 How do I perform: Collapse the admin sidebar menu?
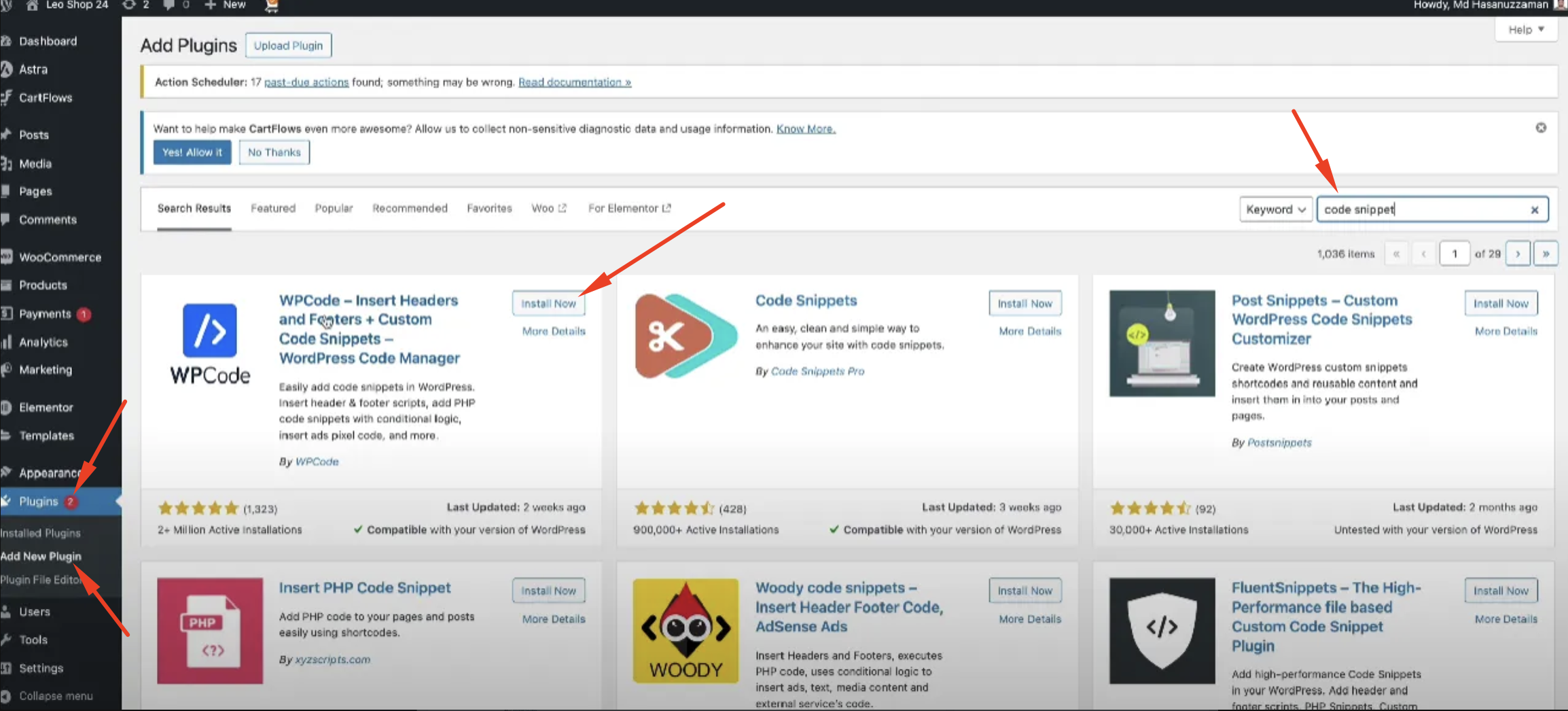pyautogui.click(x=55, y=696)
